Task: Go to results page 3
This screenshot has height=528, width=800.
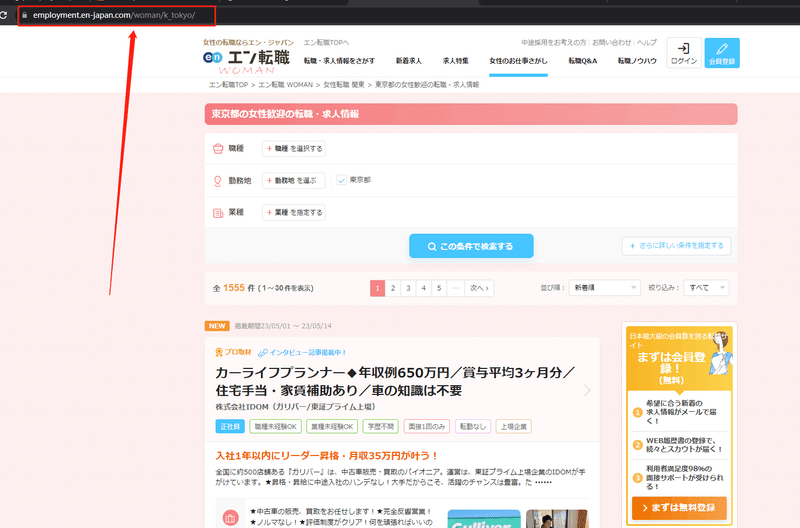Action: (408, 288)
